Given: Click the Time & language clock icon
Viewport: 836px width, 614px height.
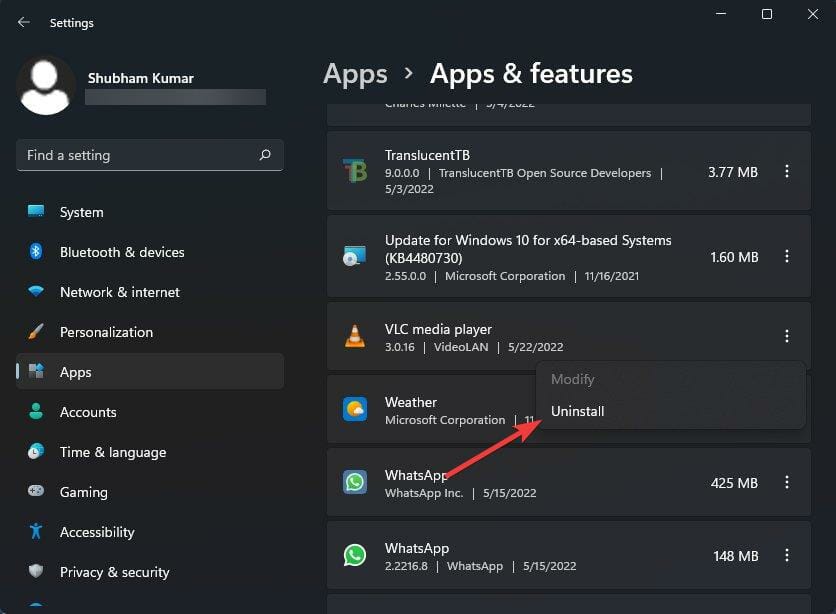Looking at the screenshot, I should (x=36, y=451).
